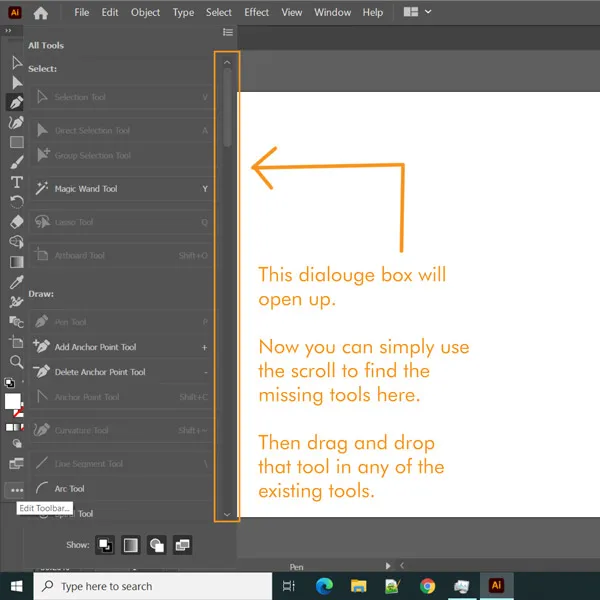Toggle the gradient color controls in Show row
Viewport: 600px width, 600px height.
click(131, 545)
